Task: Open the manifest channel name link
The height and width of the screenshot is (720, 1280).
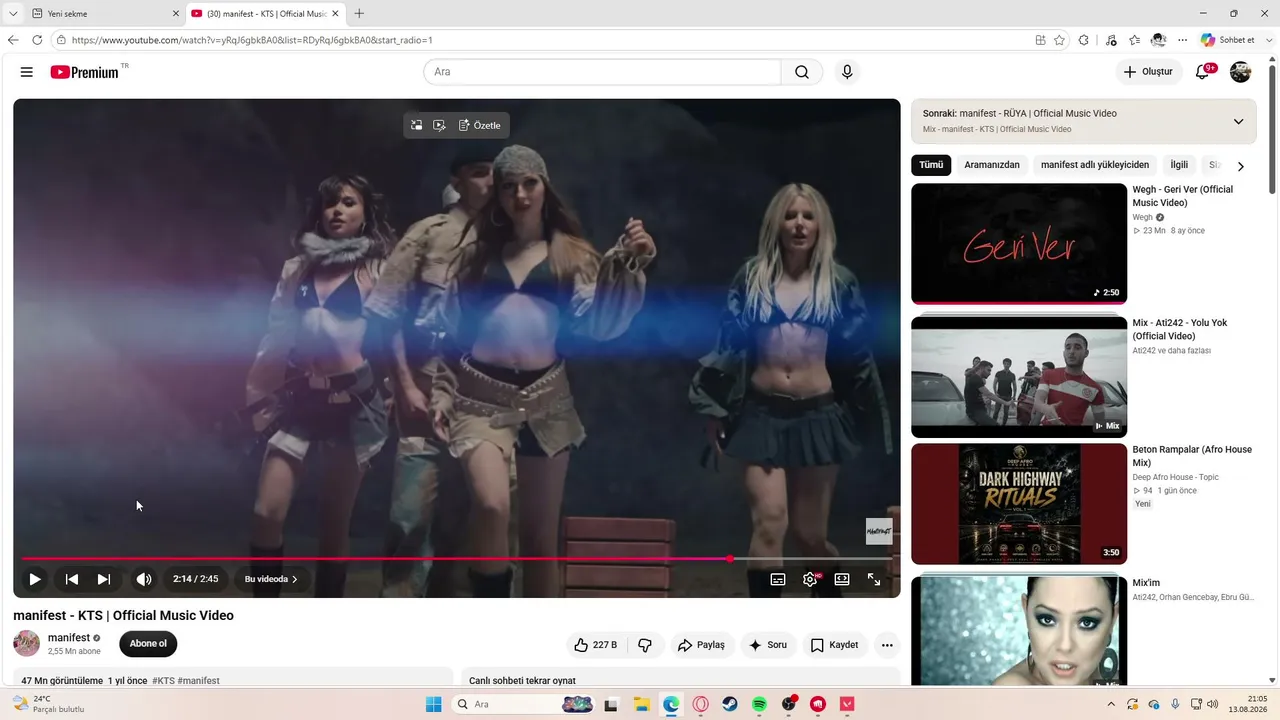Action: [69, 638]
